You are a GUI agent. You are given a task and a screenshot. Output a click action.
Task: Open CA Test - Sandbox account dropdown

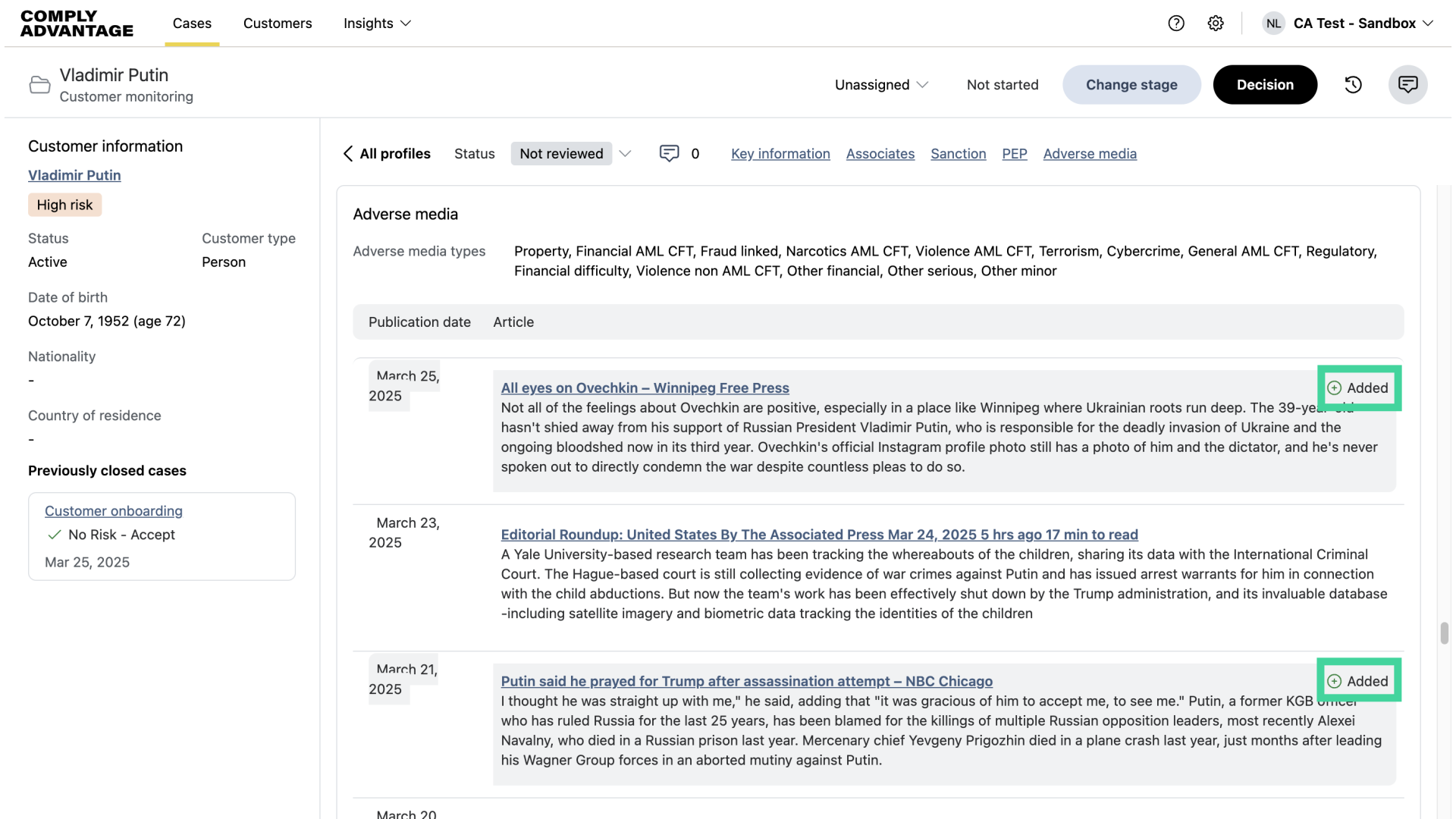(x=1363, y=24)
